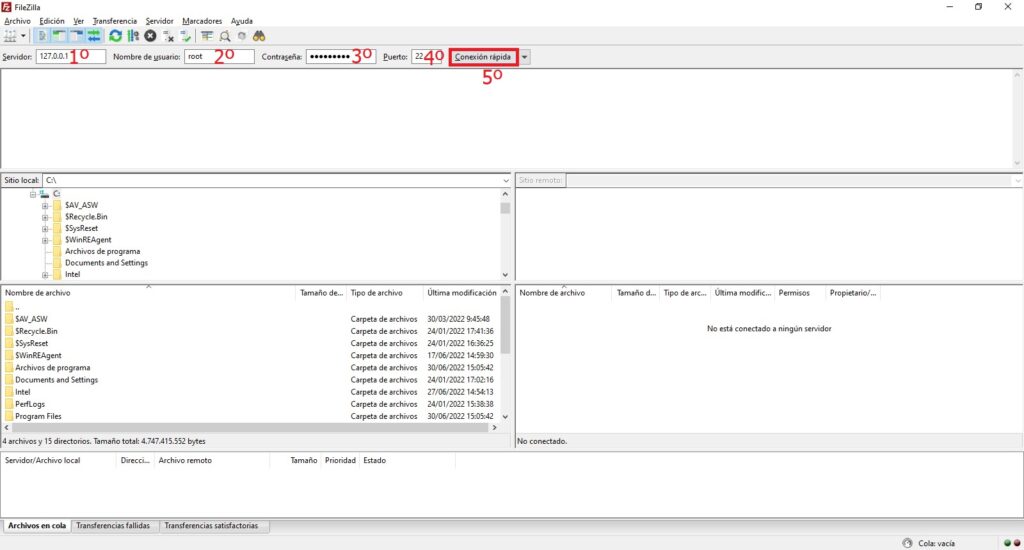Open the Marcadores menu
The image size is (1024, 550).
[202, 21]
